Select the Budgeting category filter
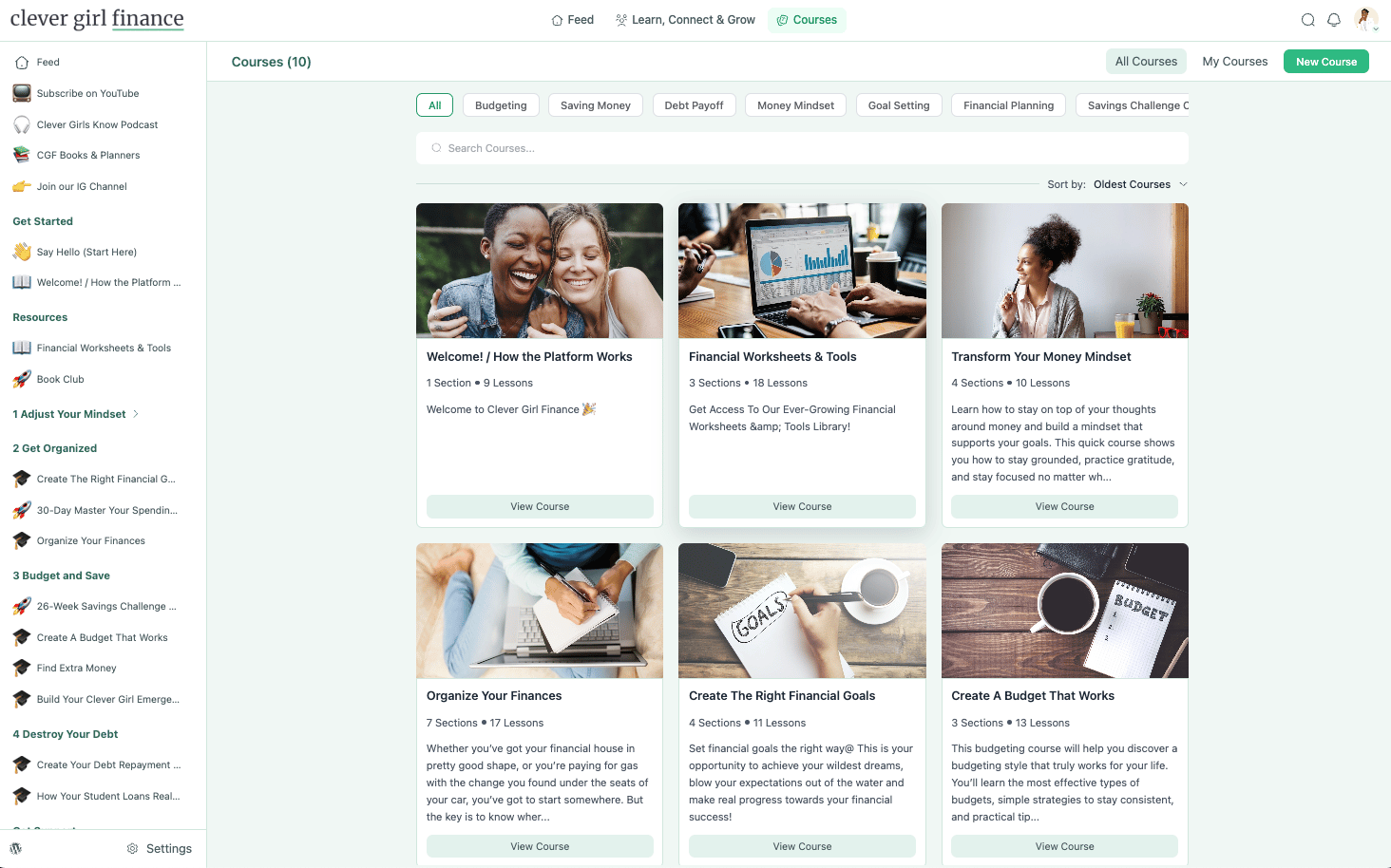 pos(501,105)
